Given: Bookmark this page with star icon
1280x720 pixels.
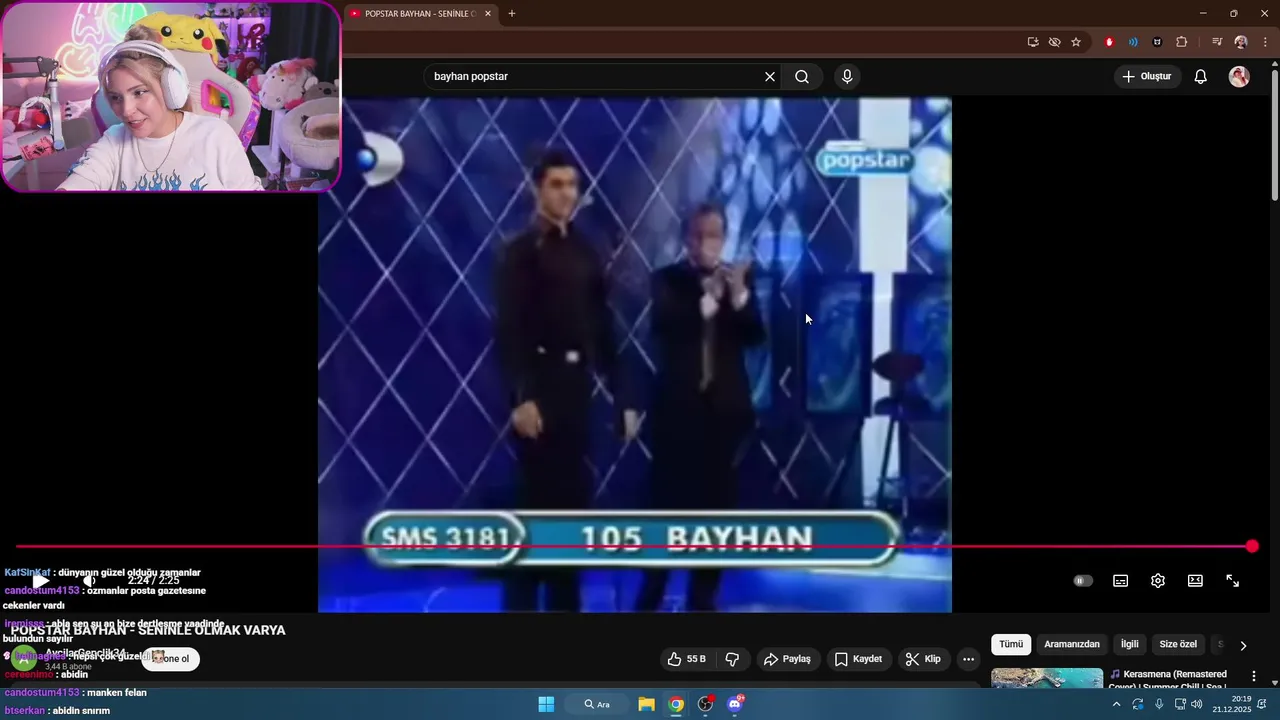Looking at the screenshot, I should 1076,42.
